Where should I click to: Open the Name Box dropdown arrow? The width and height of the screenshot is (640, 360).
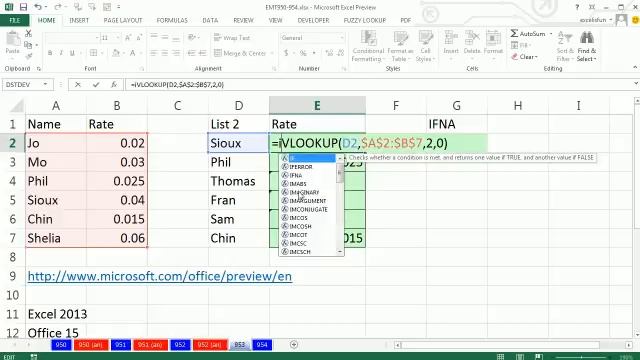pos(45,84)
